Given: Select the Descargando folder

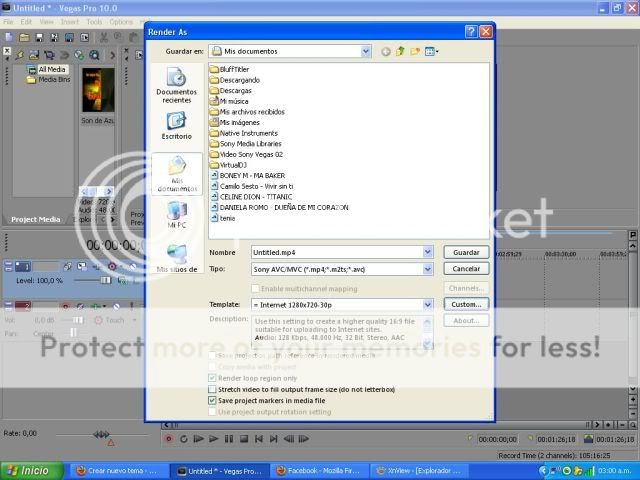Looking at the screenshot, I should [235, 80].
